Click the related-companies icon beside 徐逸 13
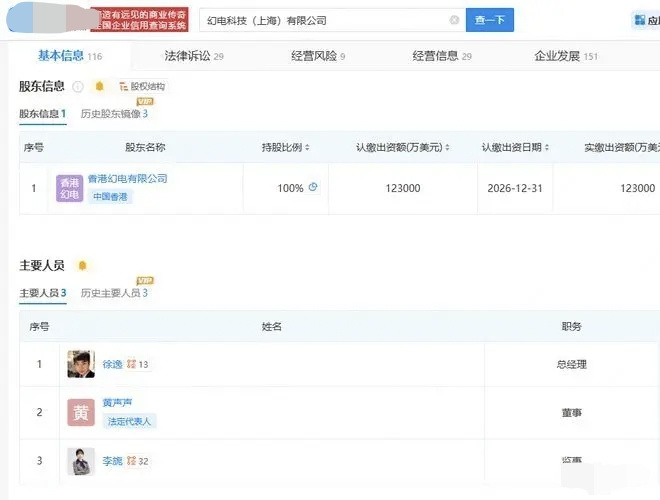 tap(131, 364)
